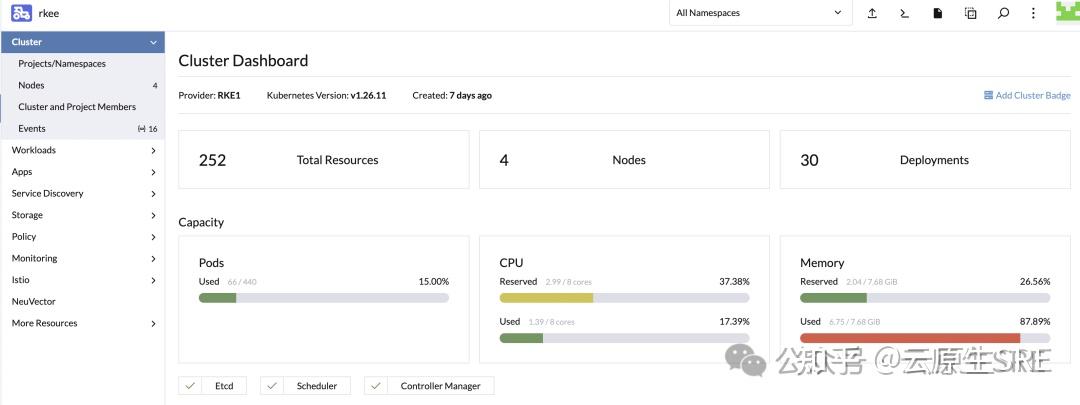Open the kubectl shell icon
The width and height of the screenshot is (1080, 405).
click(x=904, y=13)
